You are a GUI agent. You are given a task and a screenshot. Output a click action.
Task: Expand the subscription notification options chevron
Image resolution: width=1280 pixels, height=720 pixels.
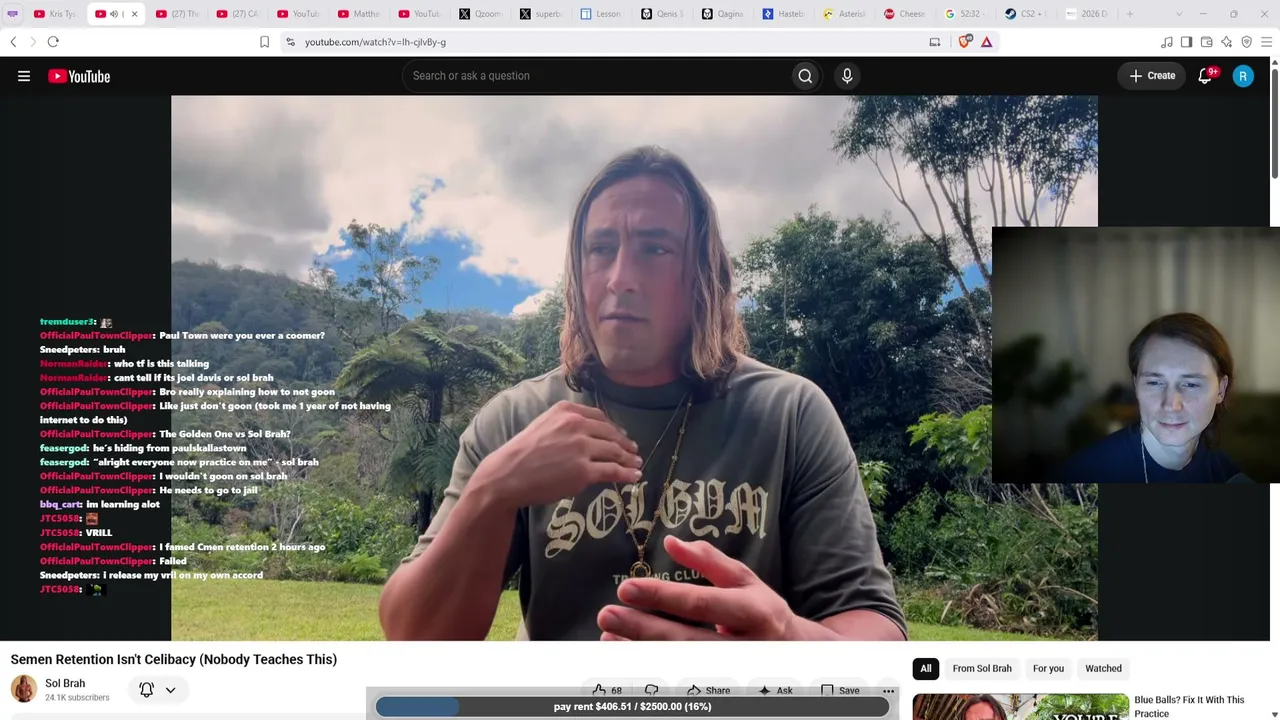coord(170,690)
